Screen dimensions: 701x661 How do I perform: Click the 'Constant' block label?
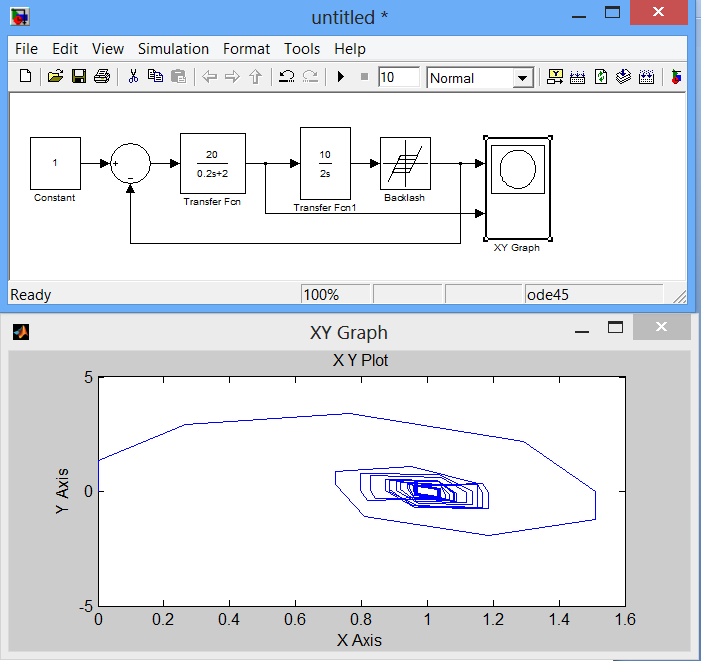tap(55, 198)
